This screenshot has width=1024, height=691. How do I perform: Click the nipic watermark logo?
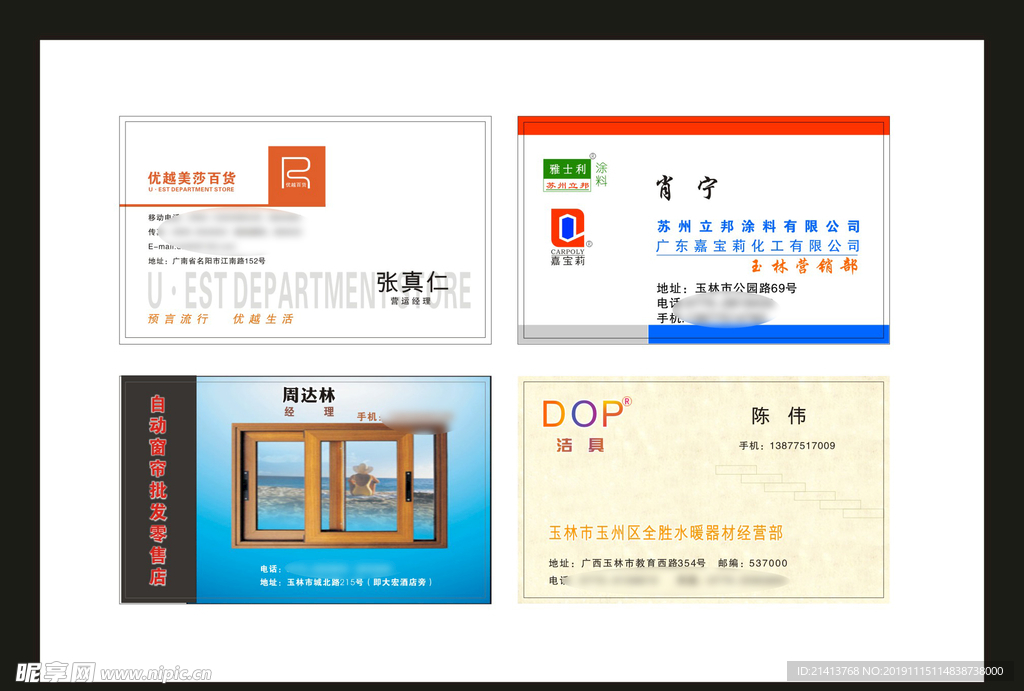(56, 671)
